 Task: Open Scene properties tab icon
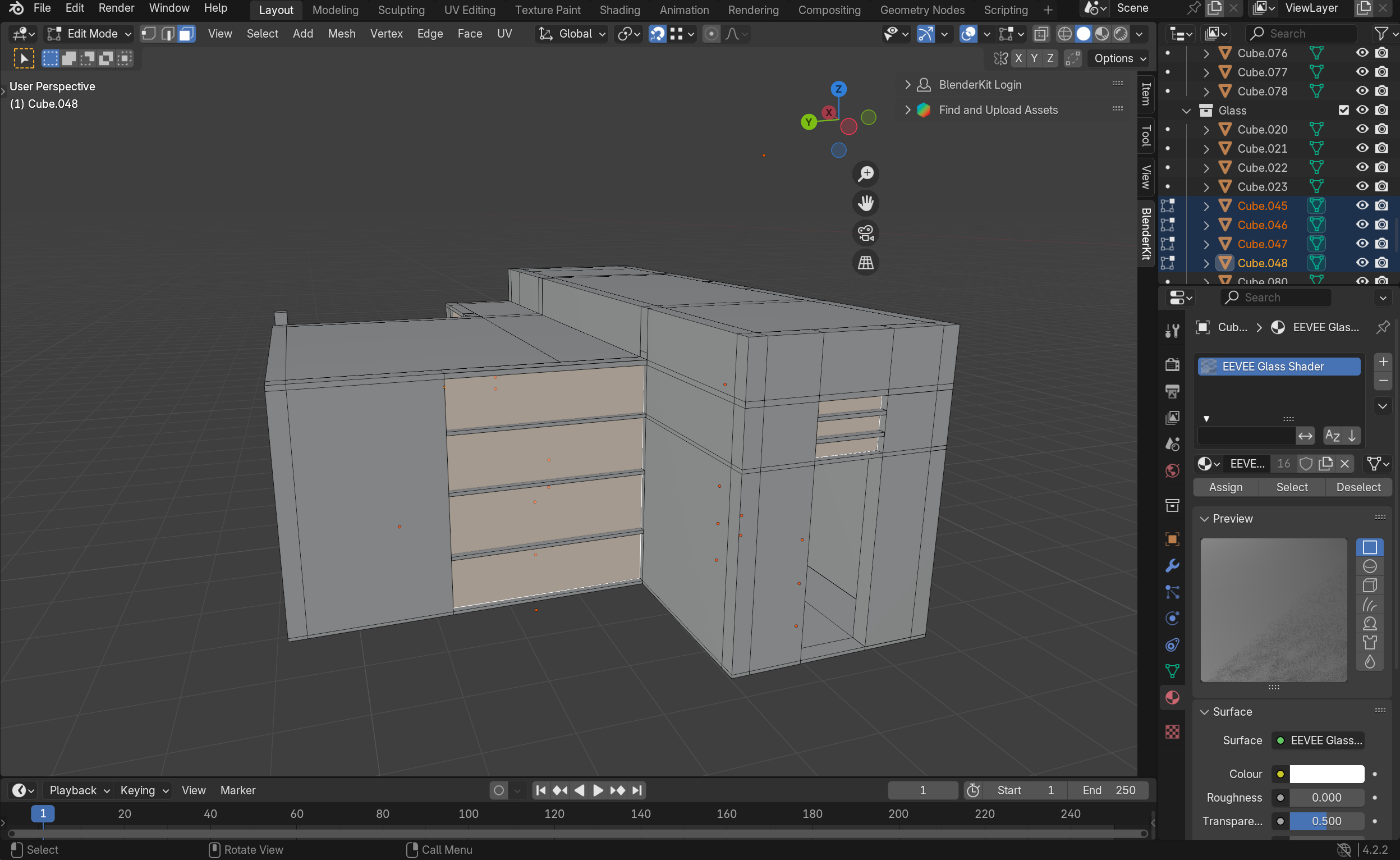pyautogui.click(x=1172, y=443)
